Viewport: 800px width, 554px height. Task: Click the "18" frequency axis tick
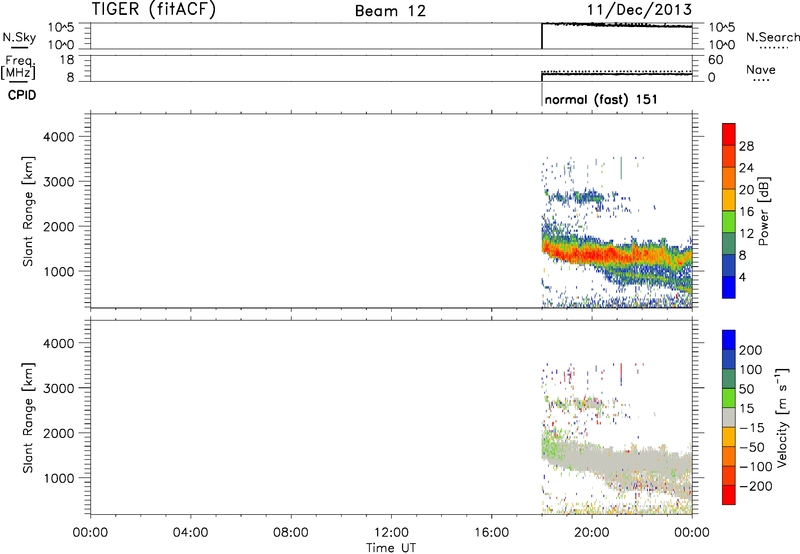67,60
